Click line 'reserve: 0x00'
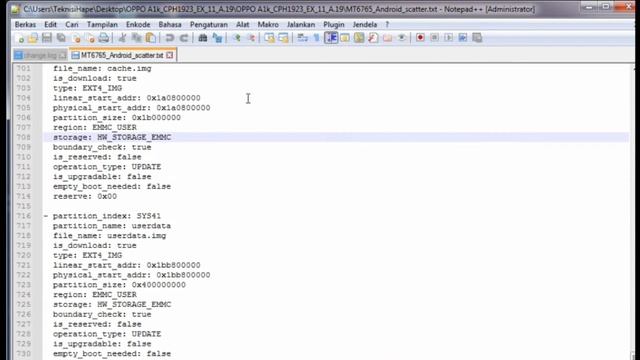The height and width of the screenshot is (360, 640). [85, 196]
